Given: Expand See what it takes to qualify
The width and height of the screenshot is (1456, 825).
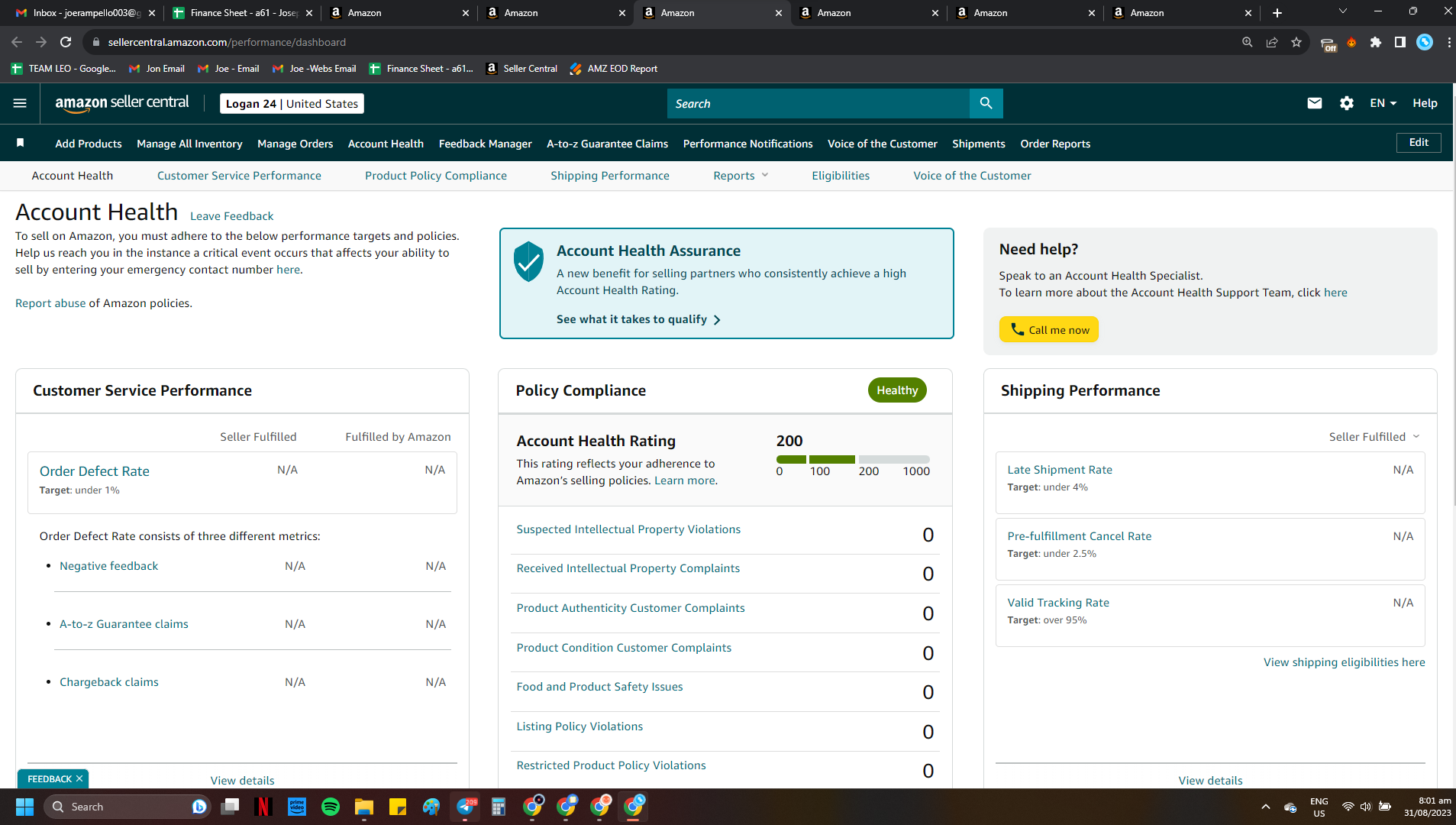Looking at the screenshot, I should tap(638, 319).
